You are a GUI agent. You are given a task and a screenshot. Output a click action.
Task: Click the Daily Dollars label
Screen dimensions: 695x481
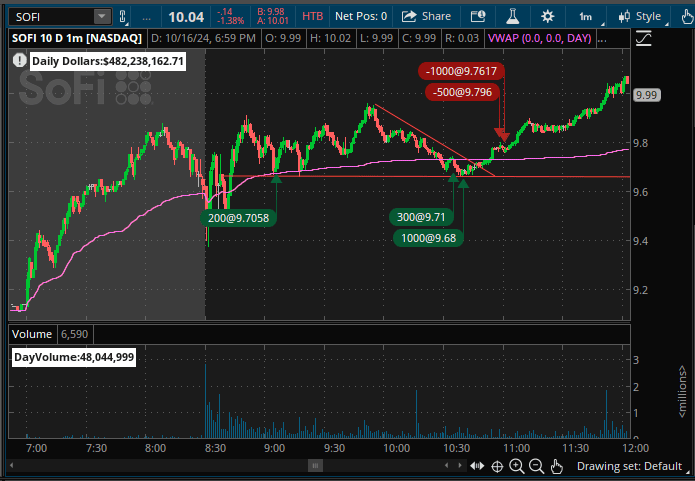(x=108, y=61)
